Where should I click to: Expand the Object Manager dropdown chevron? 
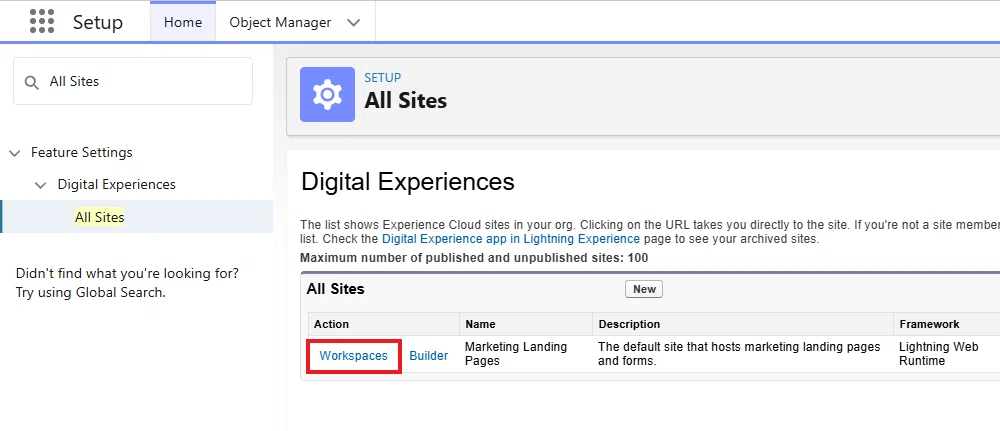tap(353, 22)
